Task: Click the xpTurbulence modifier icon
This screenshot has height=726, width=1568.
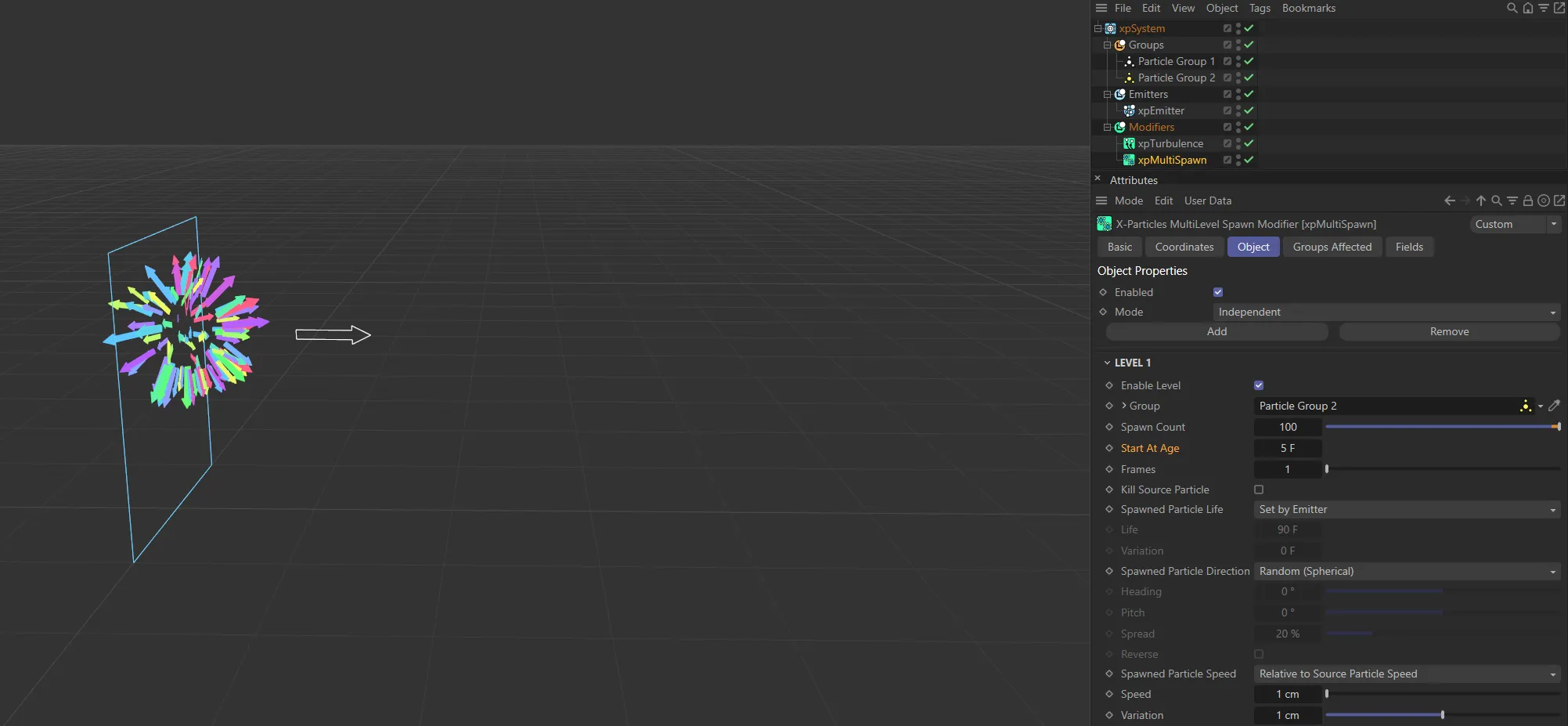Action: pyautogui.click(x=1130, y=143)
